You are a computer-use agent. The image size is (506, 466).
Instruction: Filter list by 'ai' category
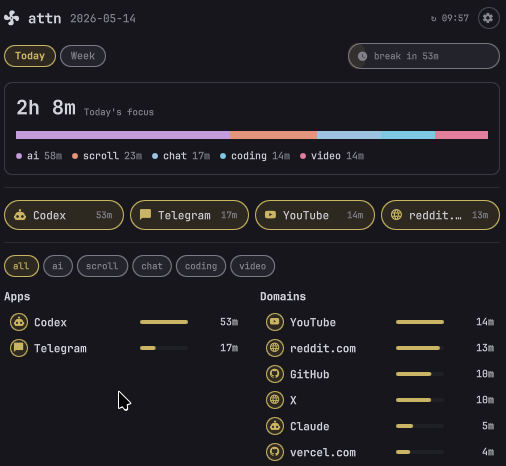pos(58,266)
